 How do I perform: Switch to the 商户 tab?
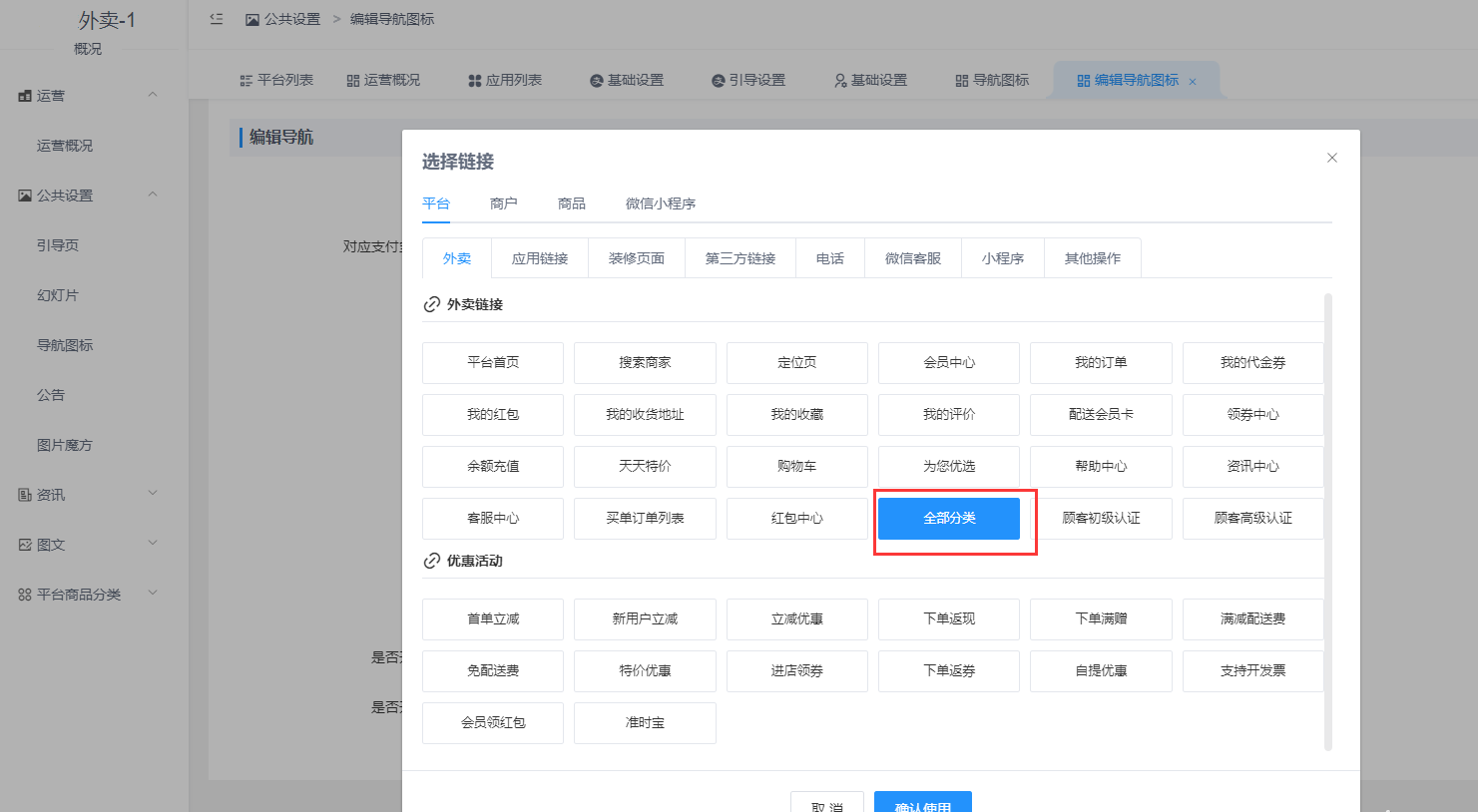[x=503, y=203]
